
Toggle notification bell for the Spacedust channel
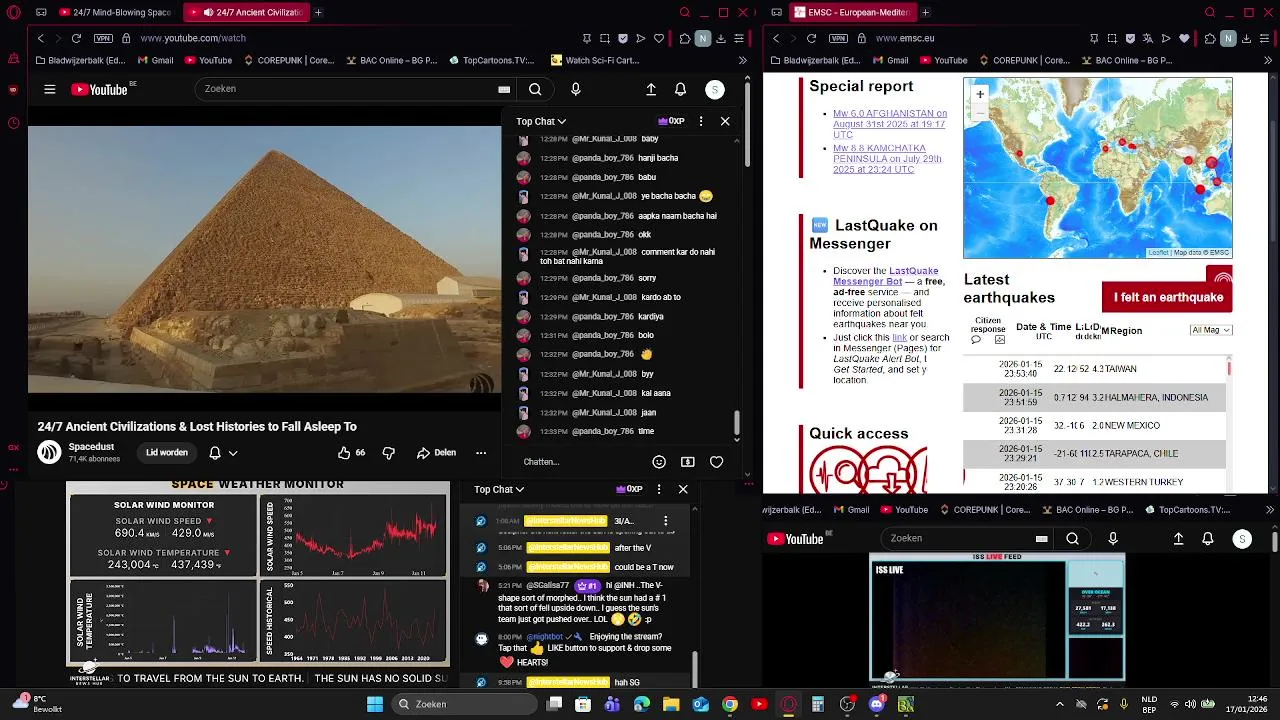[214, 452]
